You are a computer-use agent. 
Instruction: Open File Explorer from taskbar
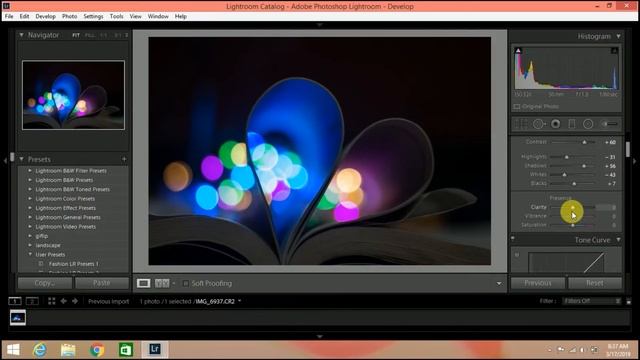68,350
